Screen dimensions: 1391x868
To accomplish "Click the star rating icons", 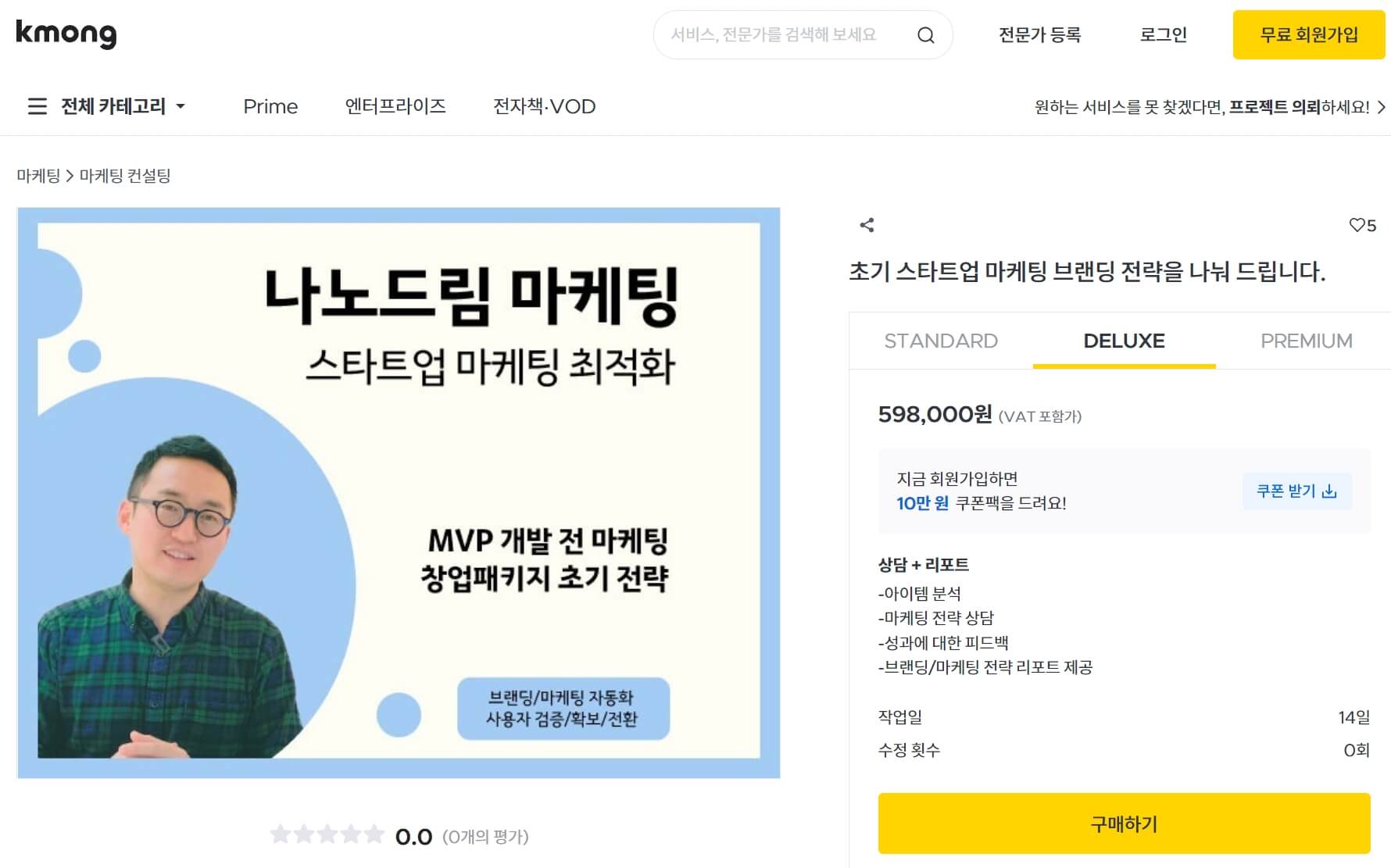I will [x=327, y=834].
